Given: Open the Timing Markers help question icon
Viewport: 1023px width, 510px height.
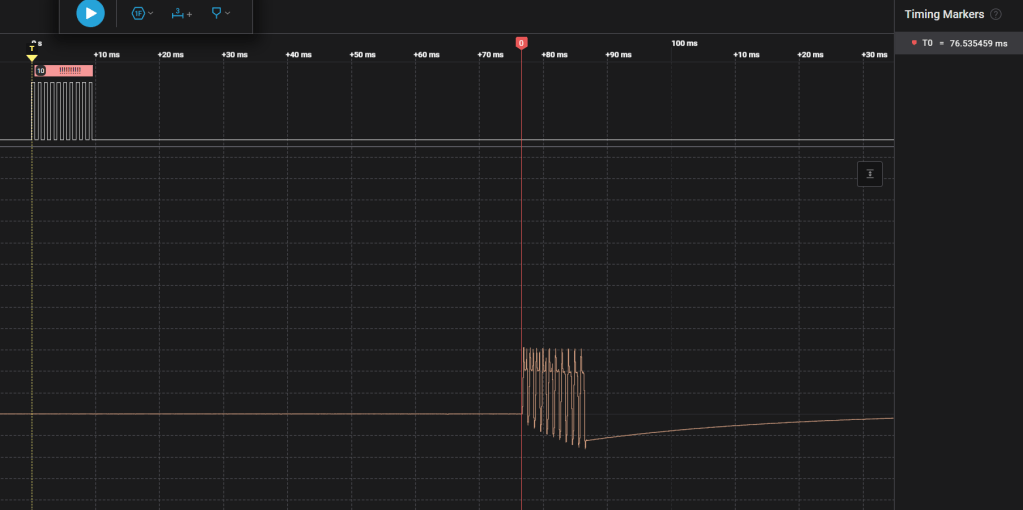Looking at the screenshot, I should [x=996, y=14].
